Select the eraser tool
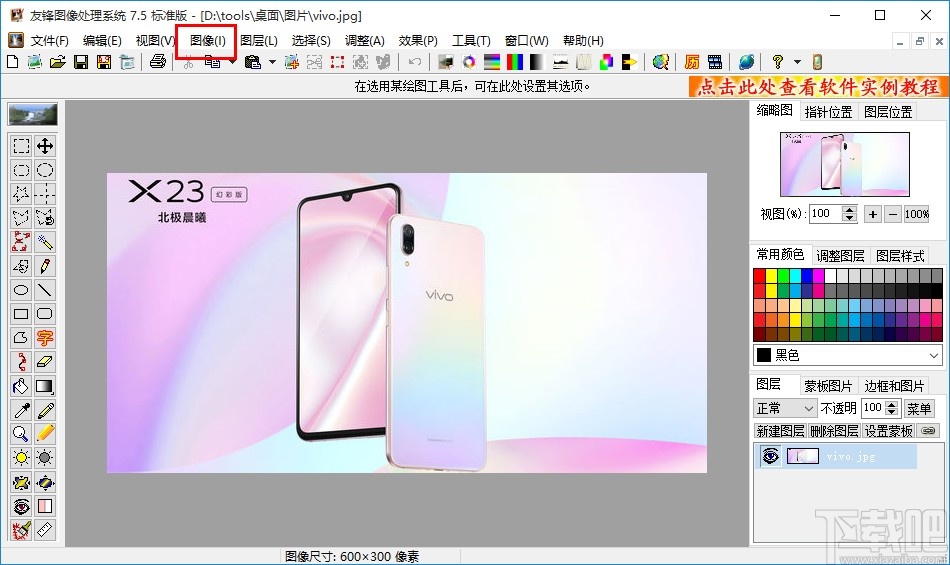This screenshot has width=950, height=565. coord(45,362)
